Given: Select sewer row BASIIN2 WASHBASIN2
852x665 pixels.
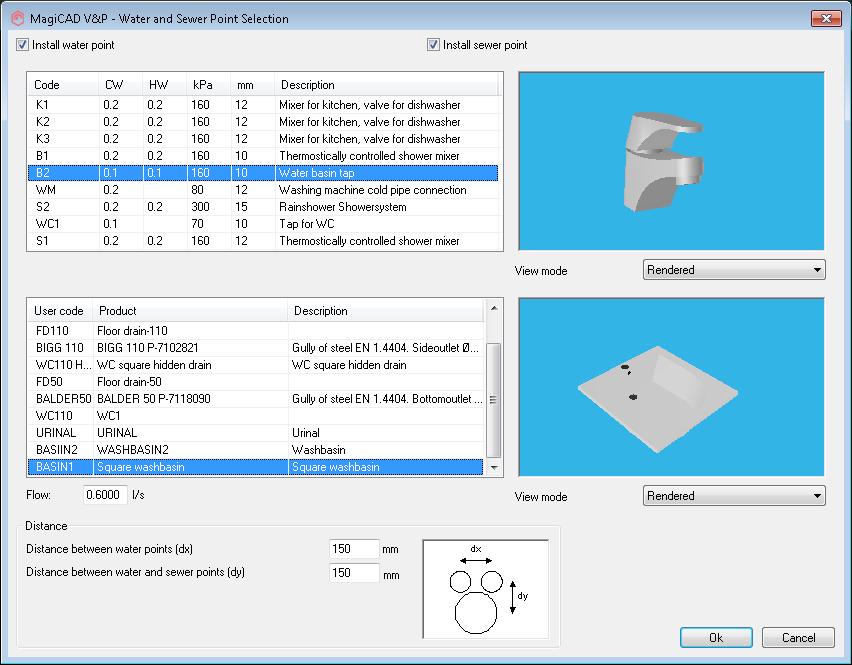Looking at the screenshot, I should [256, 450].
